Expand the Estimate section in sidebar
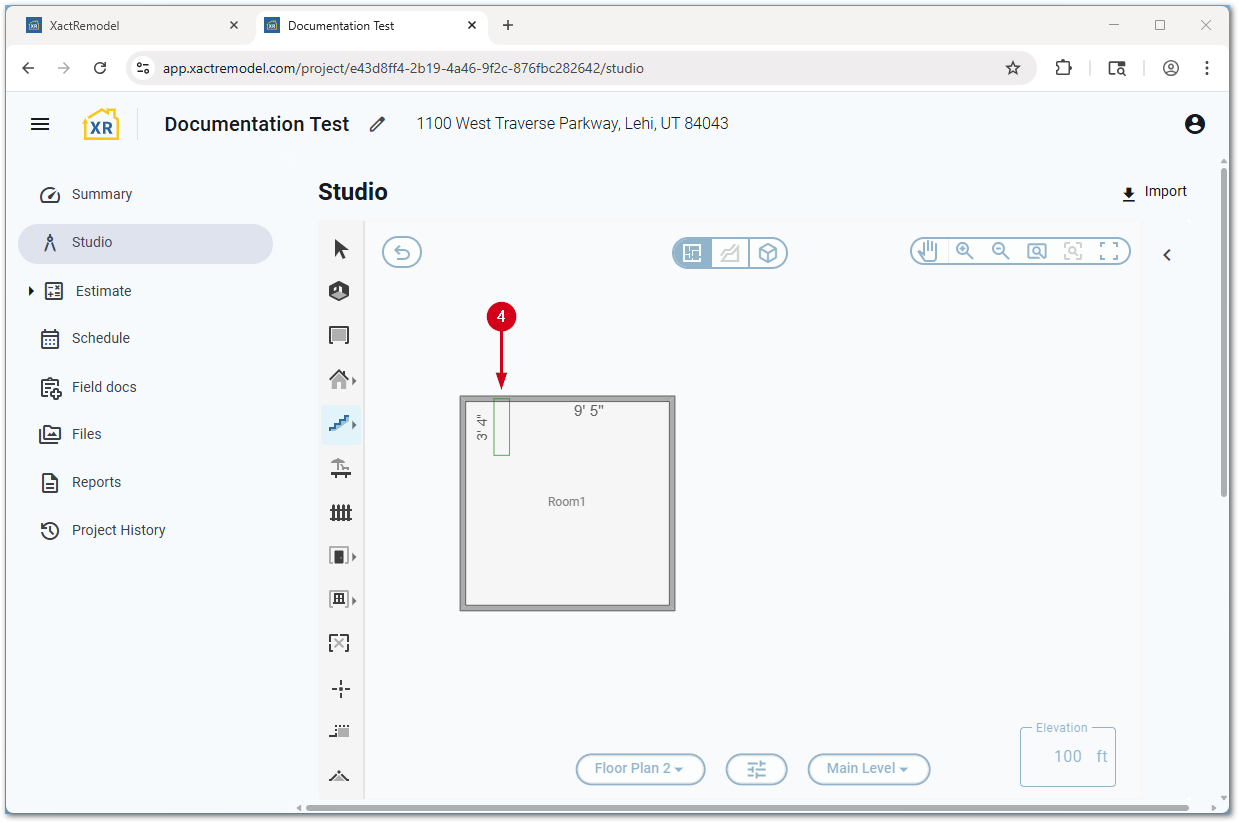Screen dimensions: 1239x823 point(31,291)
